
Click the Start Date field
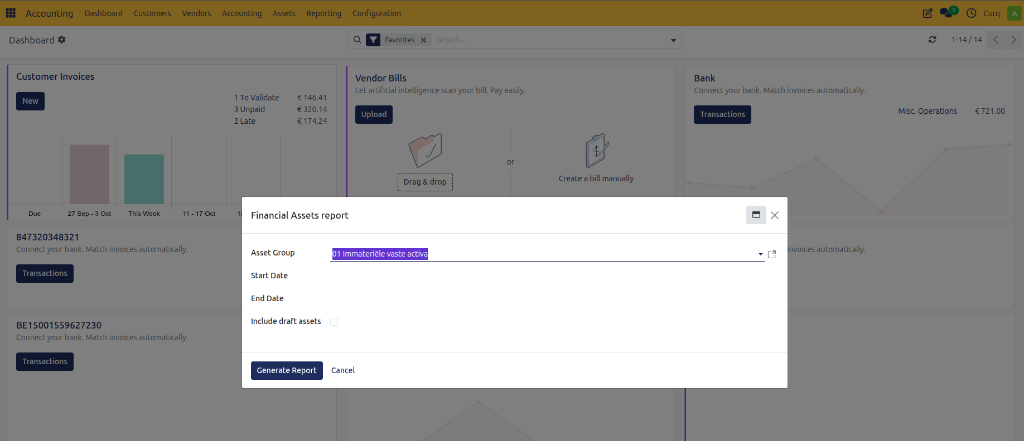pyautogui.click(x=547, y=276)
